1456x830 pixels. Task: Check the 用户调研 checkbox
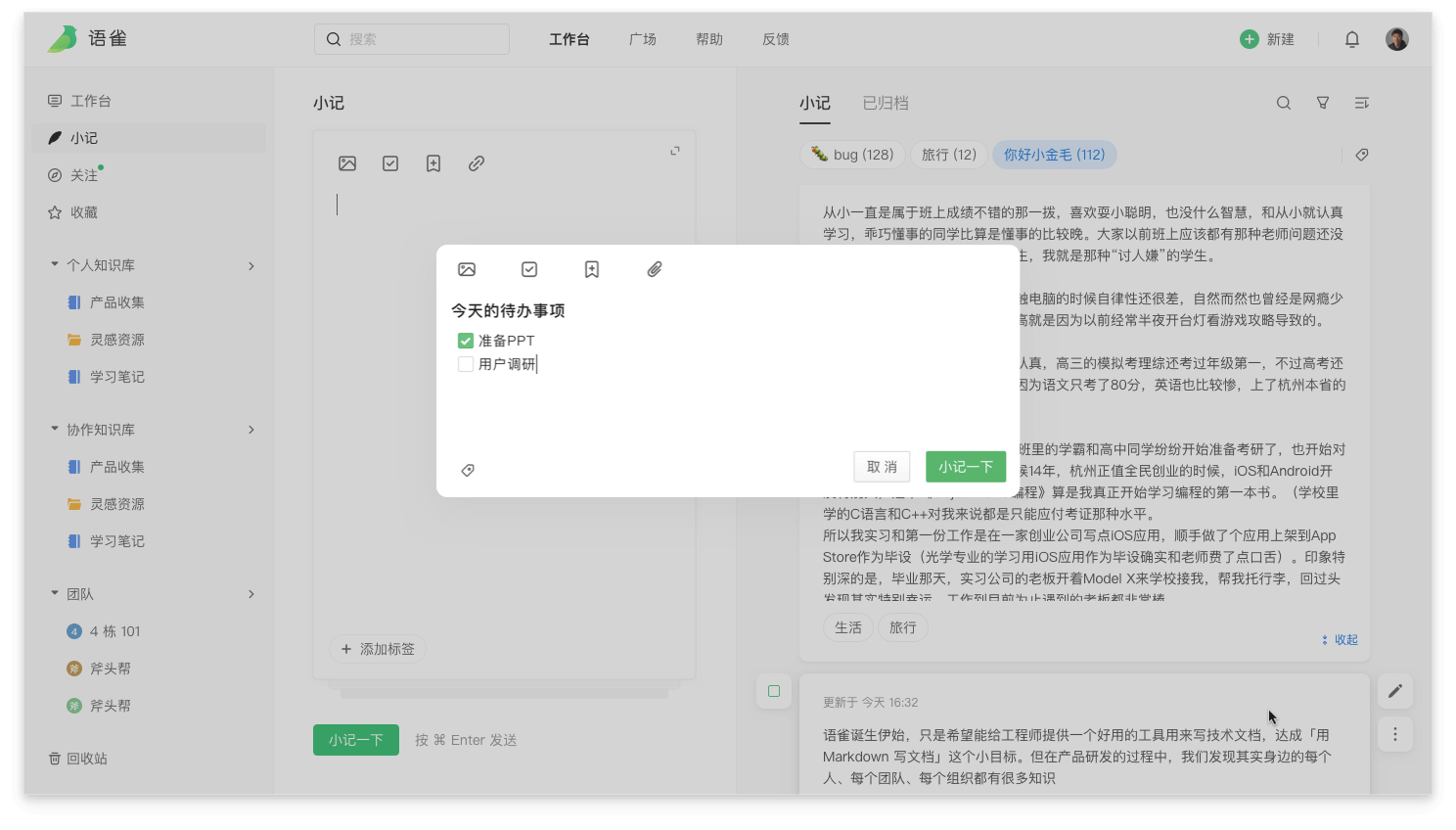[466, 364]
